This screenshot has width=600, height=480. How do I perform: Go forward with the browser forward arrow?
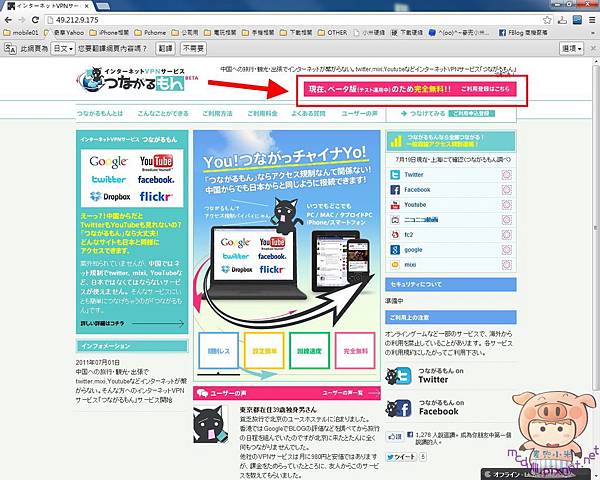(22, 20)
